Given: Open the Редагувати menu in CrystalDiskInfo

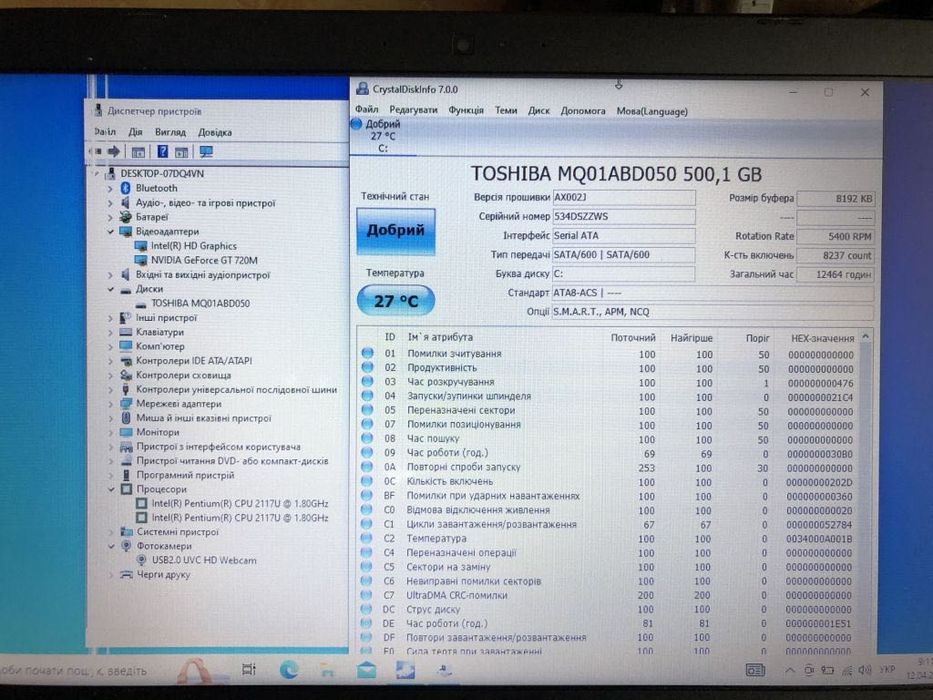Looking at the screenshot, I should [x=413, y=110].
